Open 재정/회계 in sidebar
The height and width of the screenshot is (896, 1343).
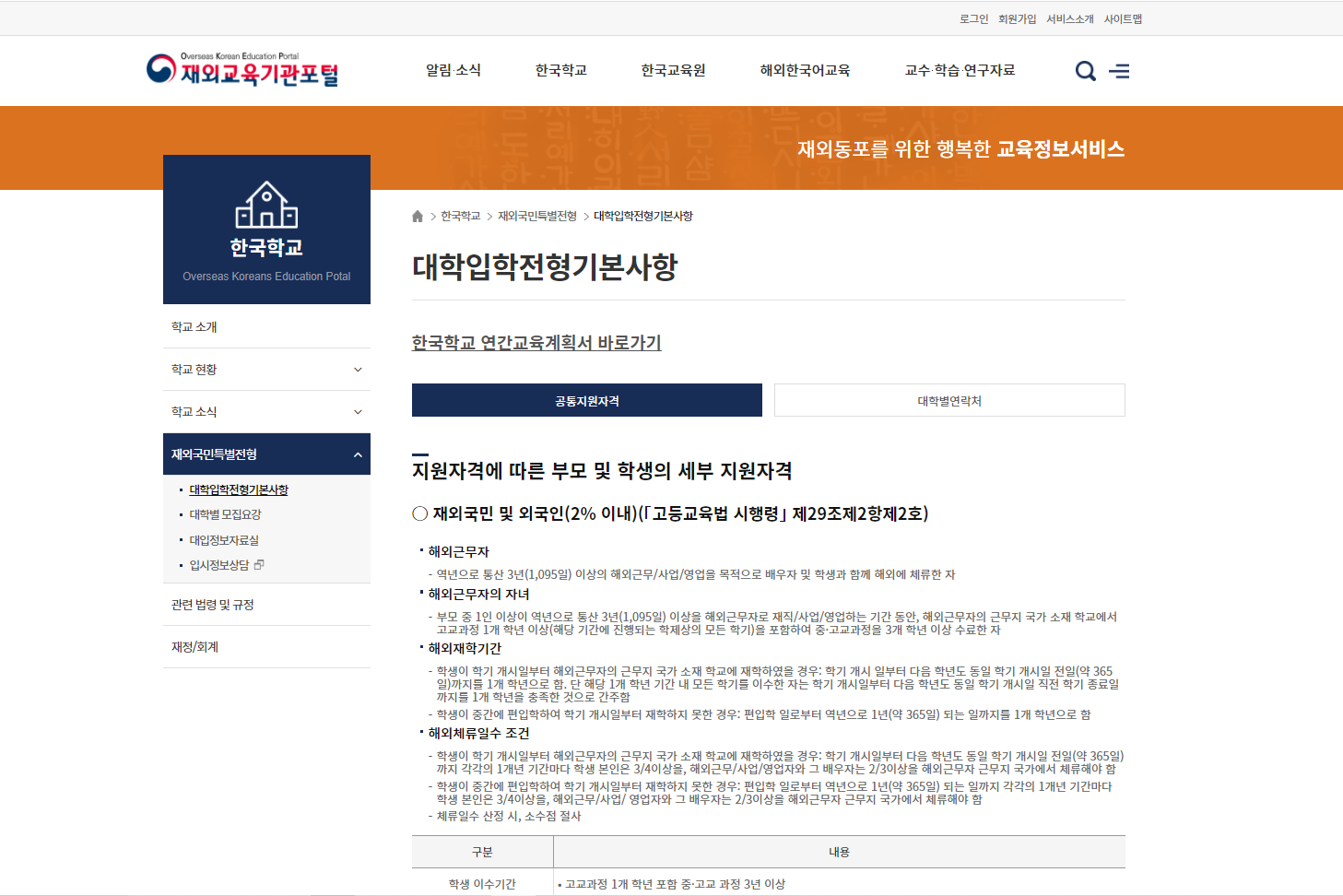pos(266,647)
